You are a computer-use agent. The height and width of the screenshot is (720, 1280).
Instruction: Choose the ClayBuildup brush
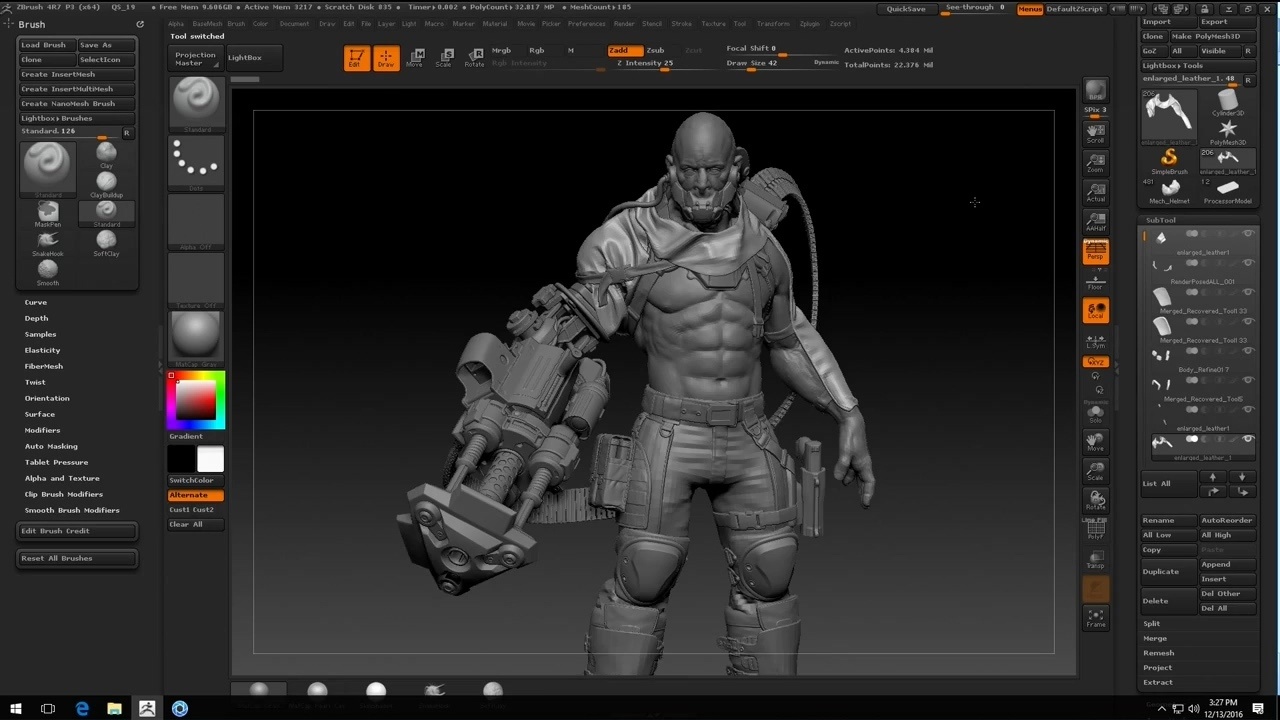click(106, 184)
